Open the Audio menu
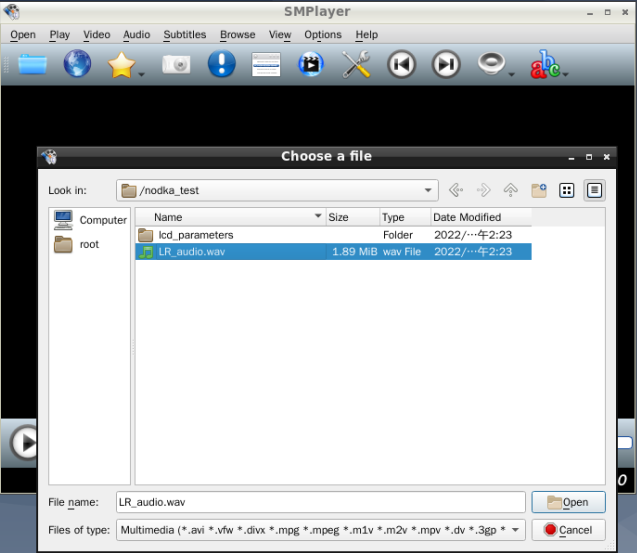Viewport: 637px width, 553px height. (x=136, y=34)
